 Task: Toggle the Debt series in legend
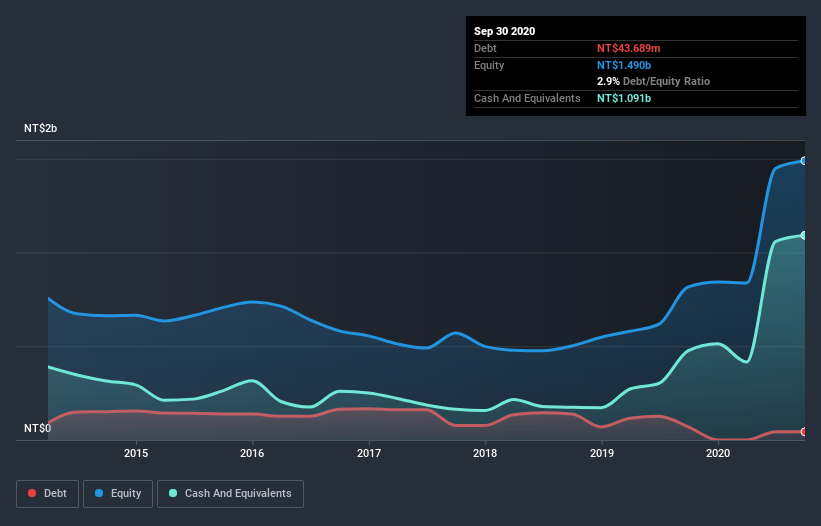47,494
